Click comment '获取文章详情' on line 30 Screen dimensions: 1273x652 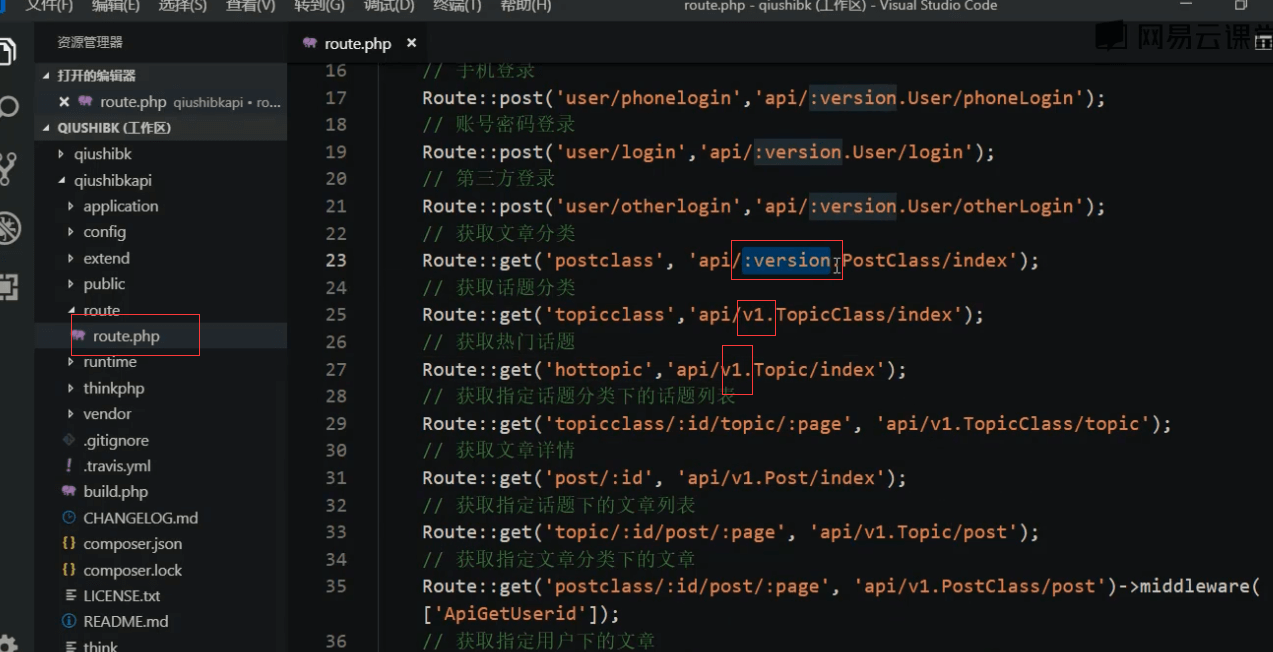coord(516,450)
